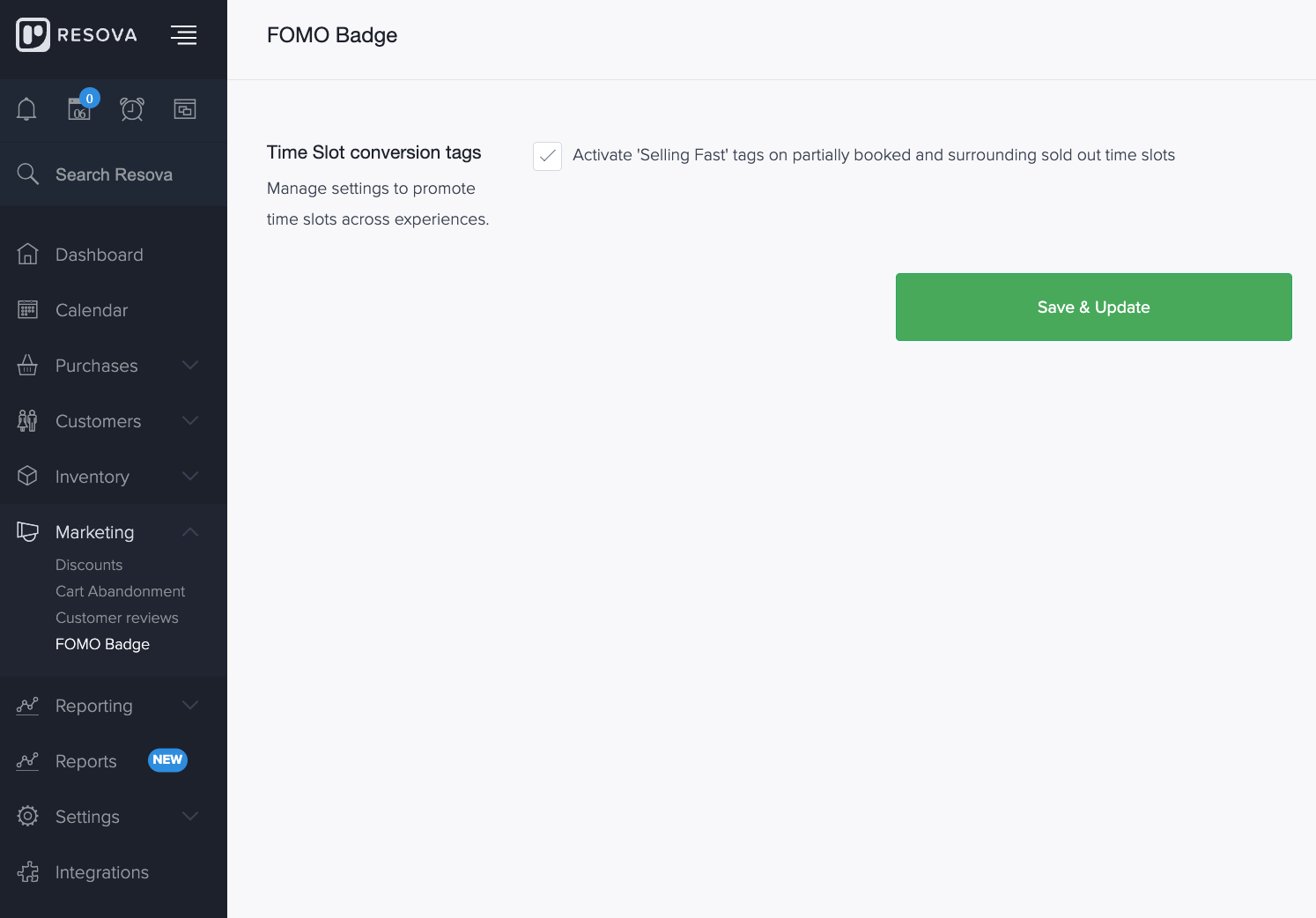This screenshot has width=1316, height=918.
Task: Click the Resova logo
Action: [77, 35]
